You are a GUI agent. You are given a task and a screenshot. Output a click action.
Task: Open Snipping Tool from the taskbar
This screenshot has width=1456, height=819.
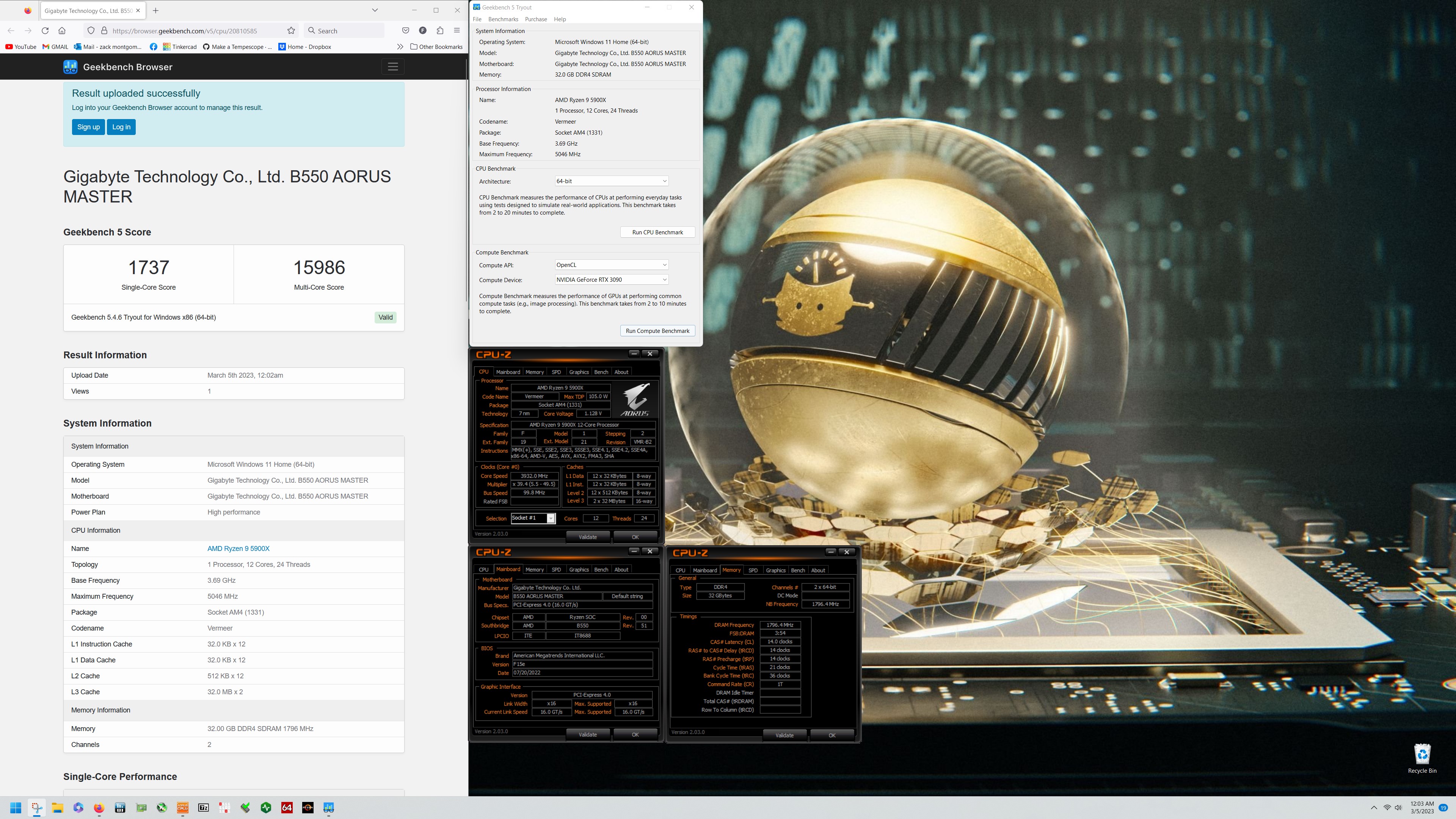click(x=37, y=808)
